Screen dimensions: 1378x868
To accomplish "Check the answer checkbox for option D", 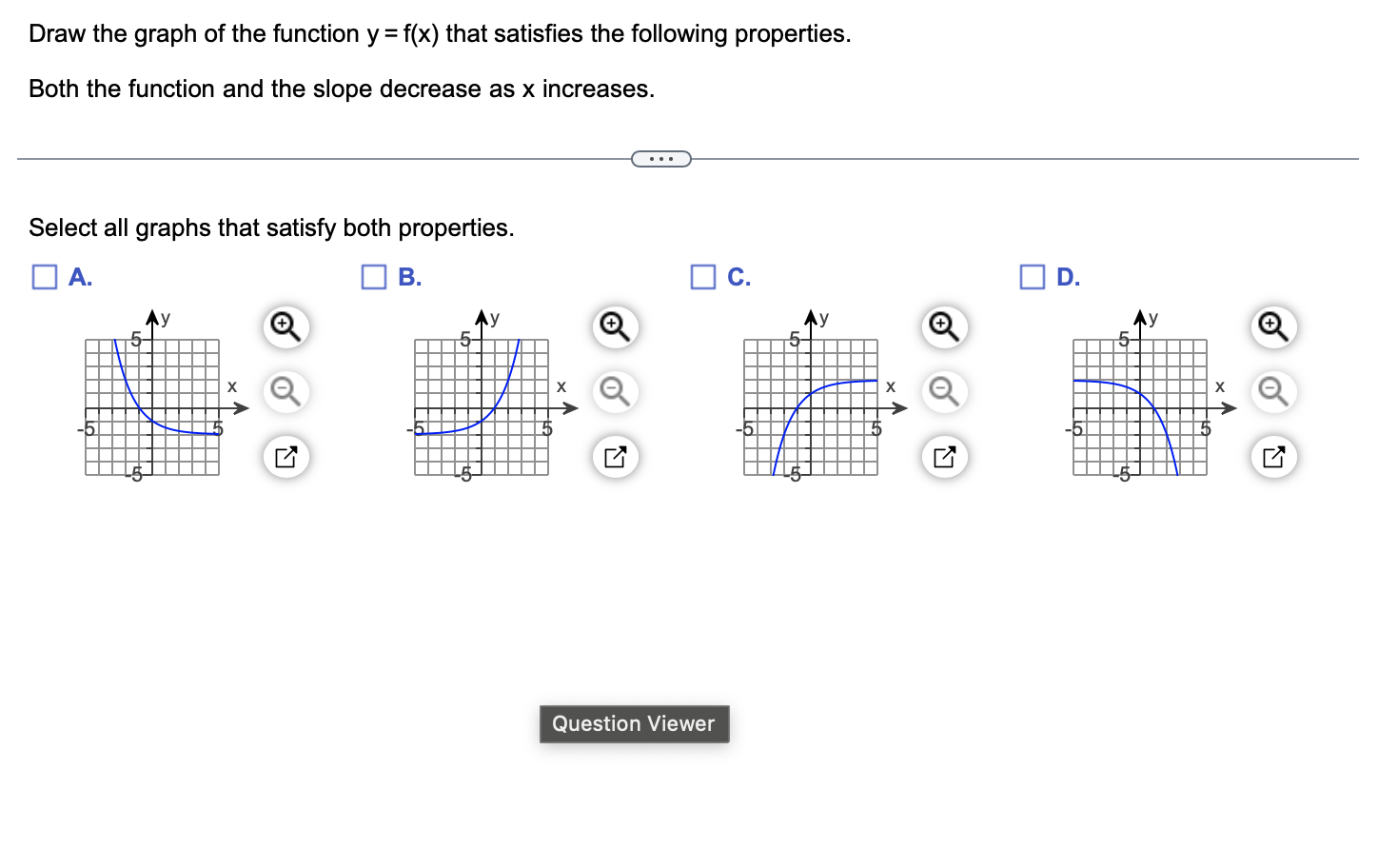I will tap(1032, 276).
